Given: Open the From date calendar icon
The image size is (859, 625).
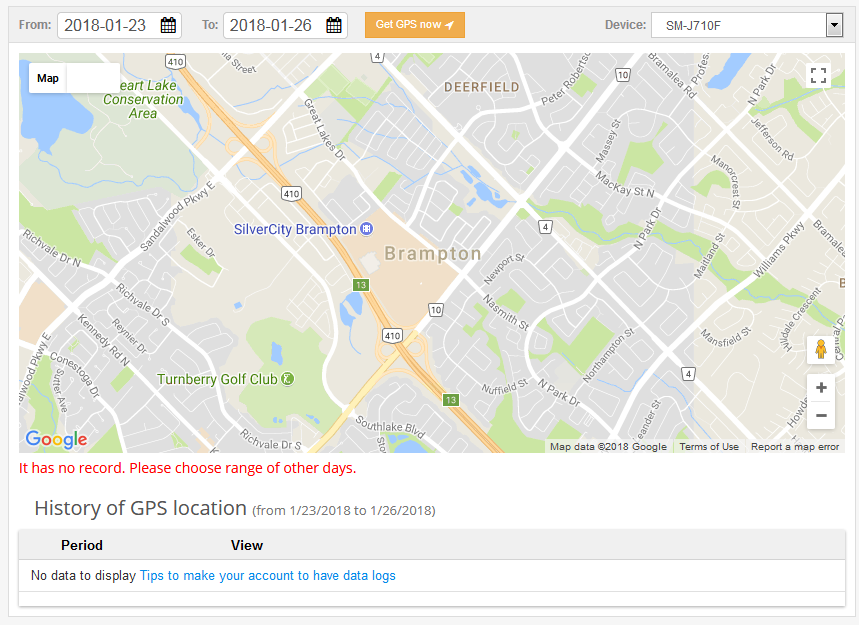Looking at the screenshot, I should pos(168,25).
